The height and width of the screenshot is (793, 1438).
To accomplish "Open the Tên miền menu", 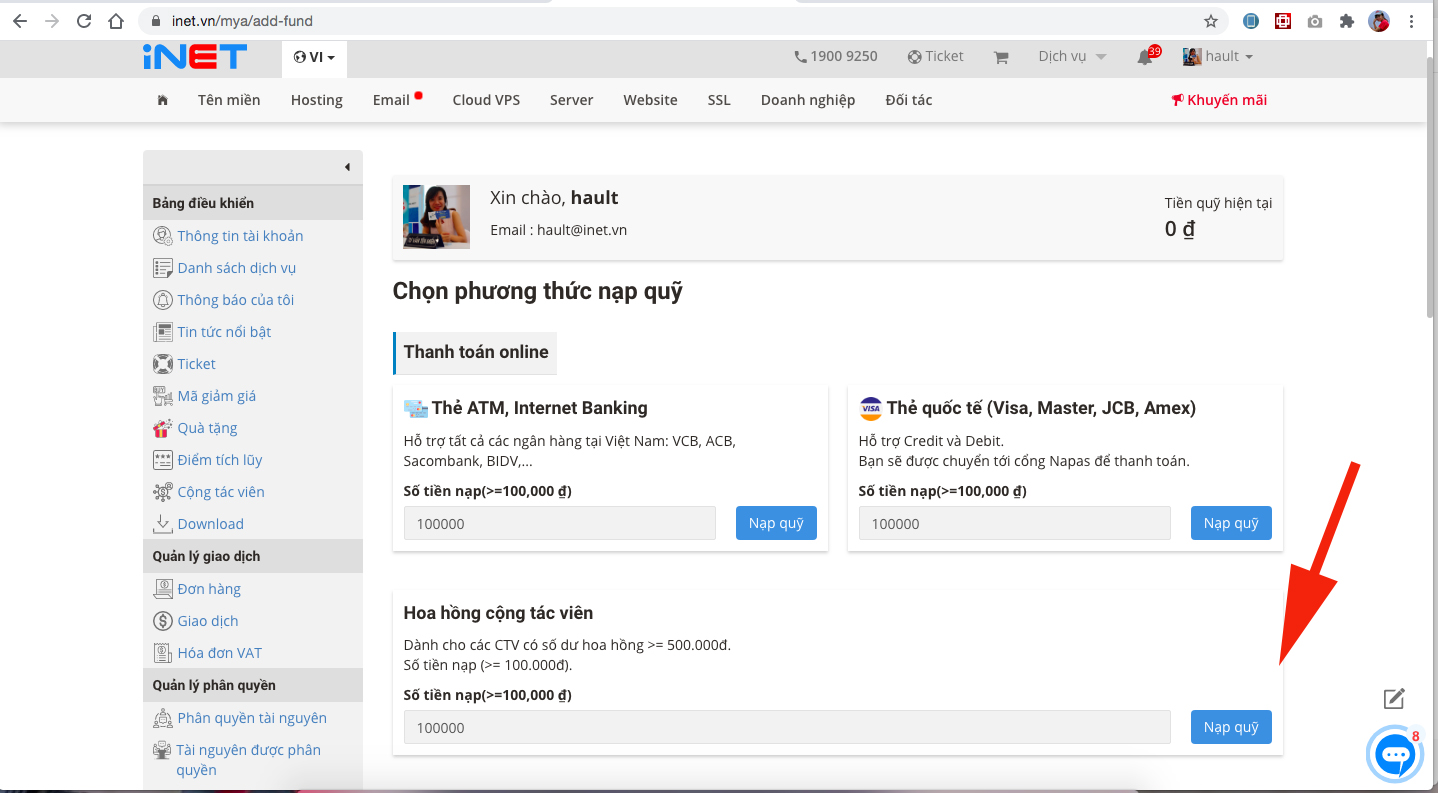I will pyautogui.click(x=229, y=100).
